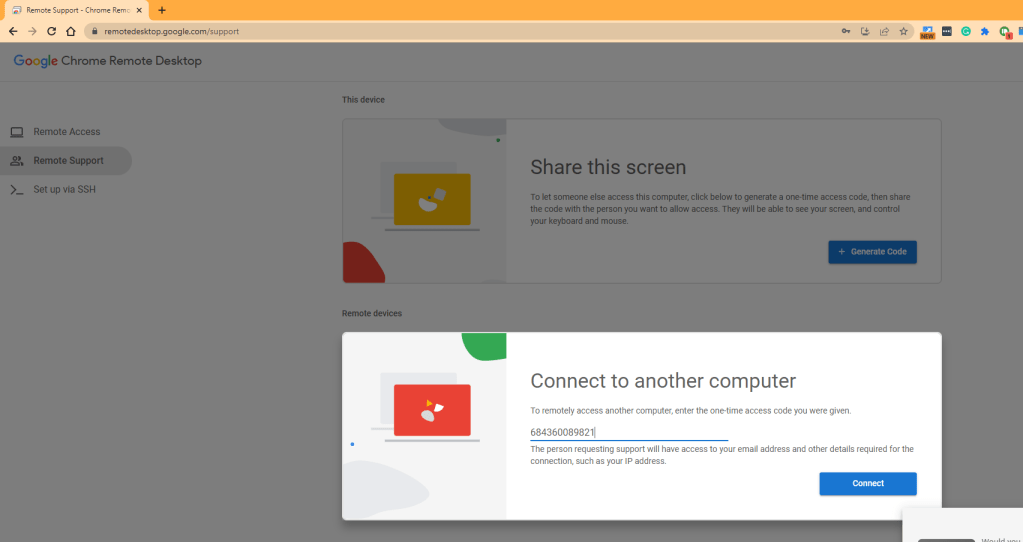Image resolution: width=1023 pixels, height=542 pixels.
Task: Open the extensions puzzle icon
Action: click(x=985, y=31)
